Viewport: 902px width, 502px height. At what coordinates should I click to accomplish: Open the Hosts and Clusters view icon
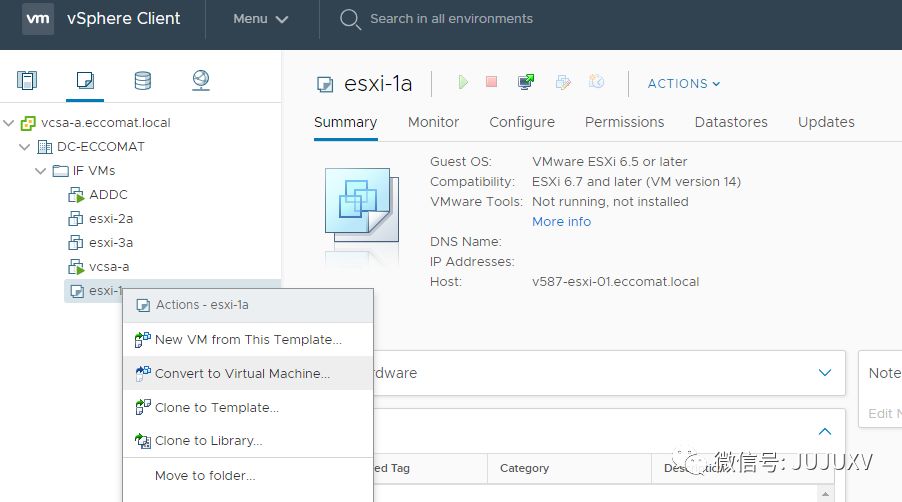pyautogui.click(x=27, y=80)
